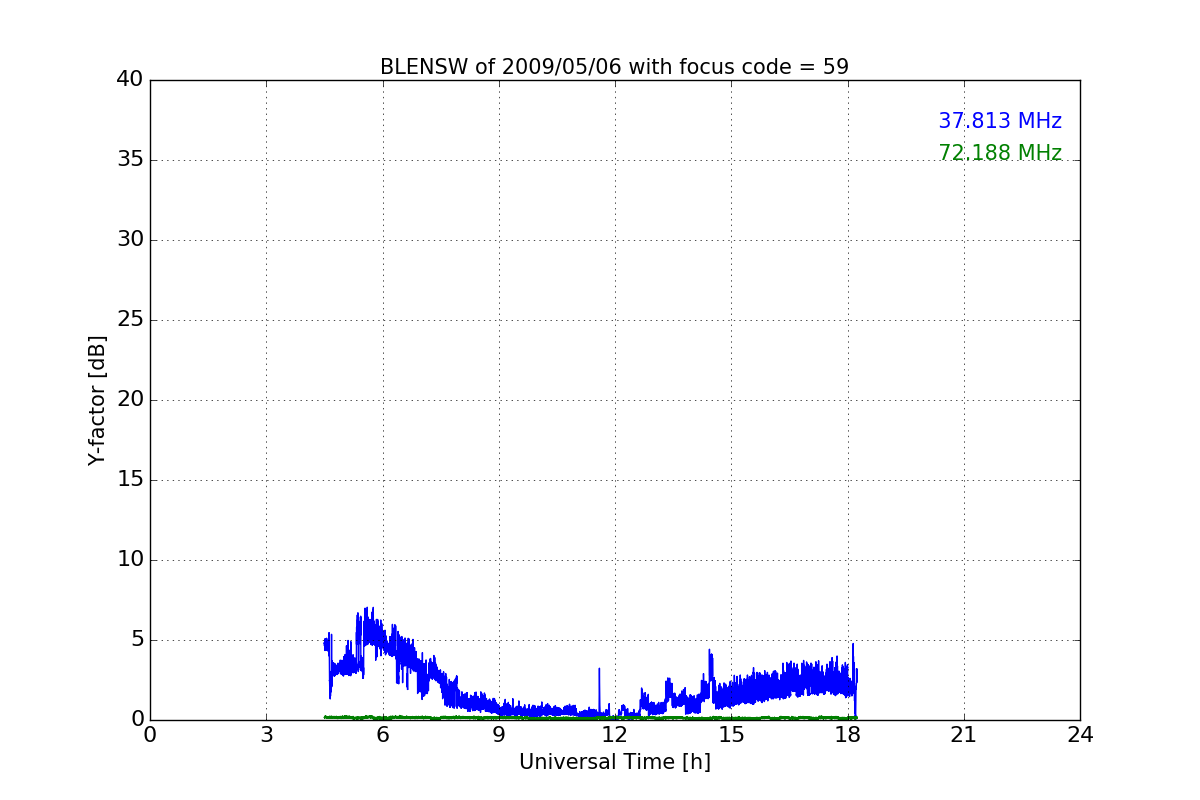The image size is (1200, 800).
Task: Select the green '72.188 MHz' legend label
Action: coord(1000,153)
